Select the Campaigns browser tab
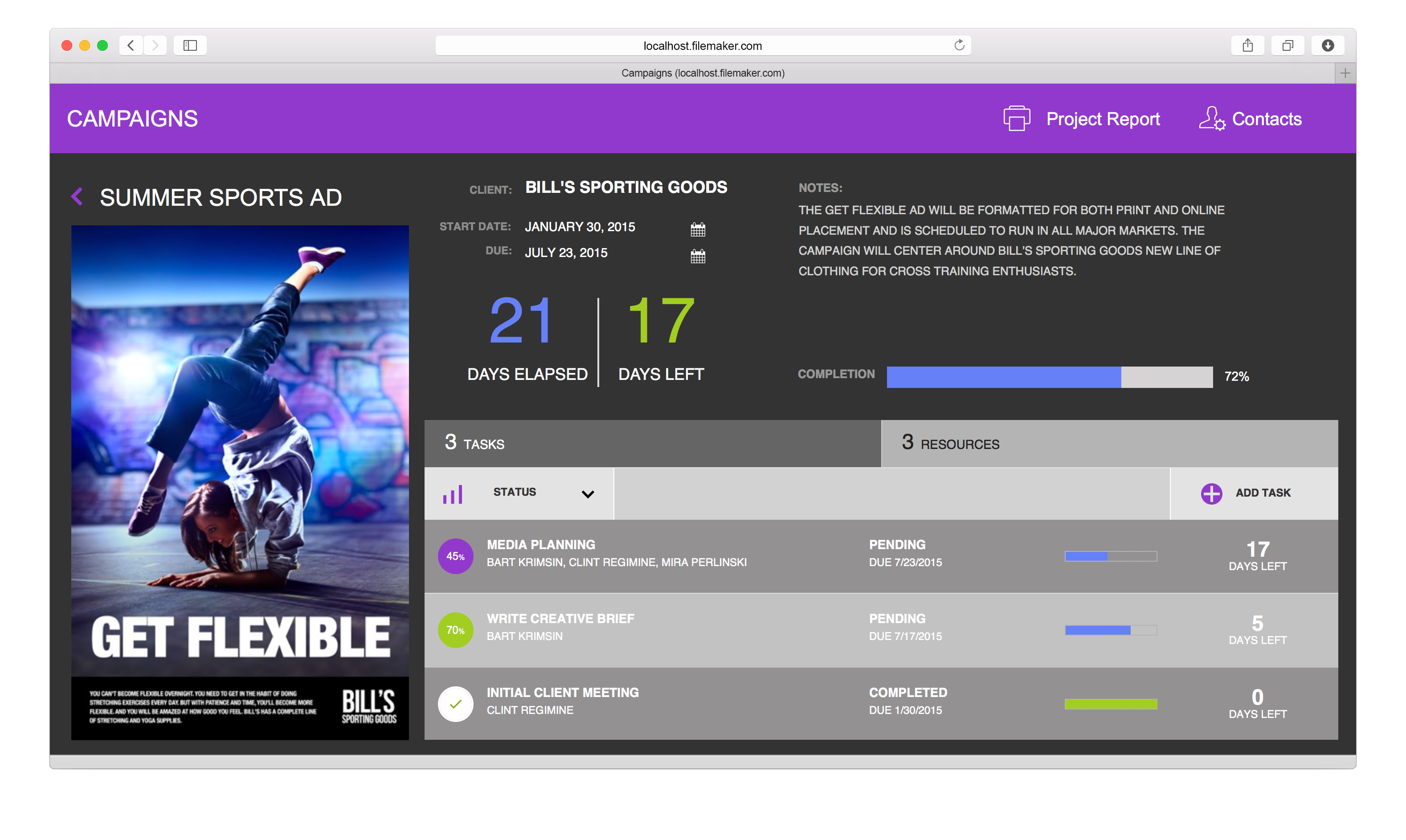This screenshot has height=840, width=1406. pyautogui.click(x=703, y=73)
